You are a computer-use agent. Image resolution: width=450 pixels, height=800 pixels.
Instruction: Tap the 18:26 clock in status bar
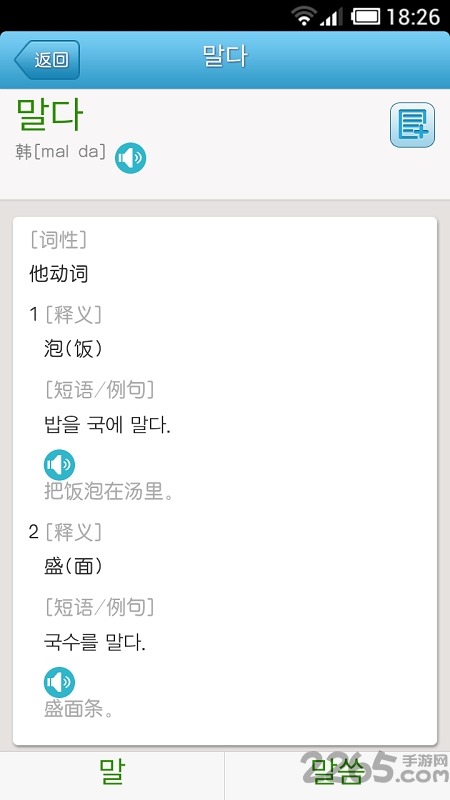pos(413,16)
